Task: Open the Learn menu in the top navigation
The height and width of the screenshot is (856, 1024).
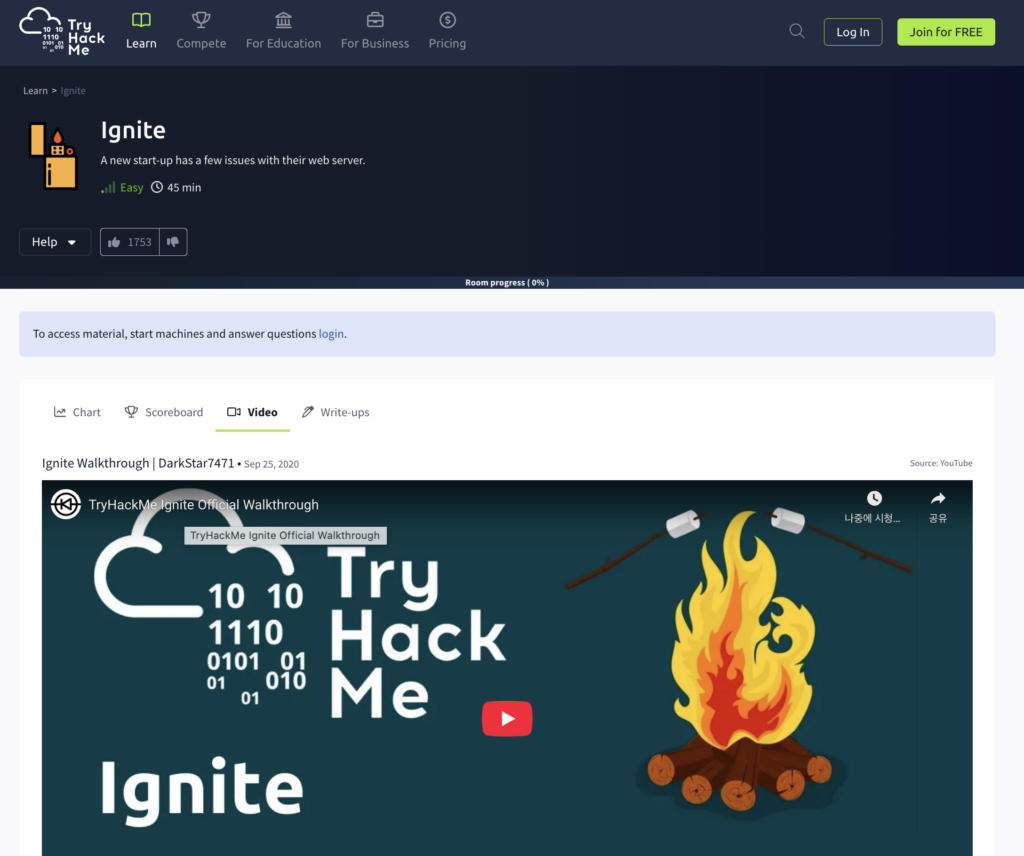Action: 141,31
